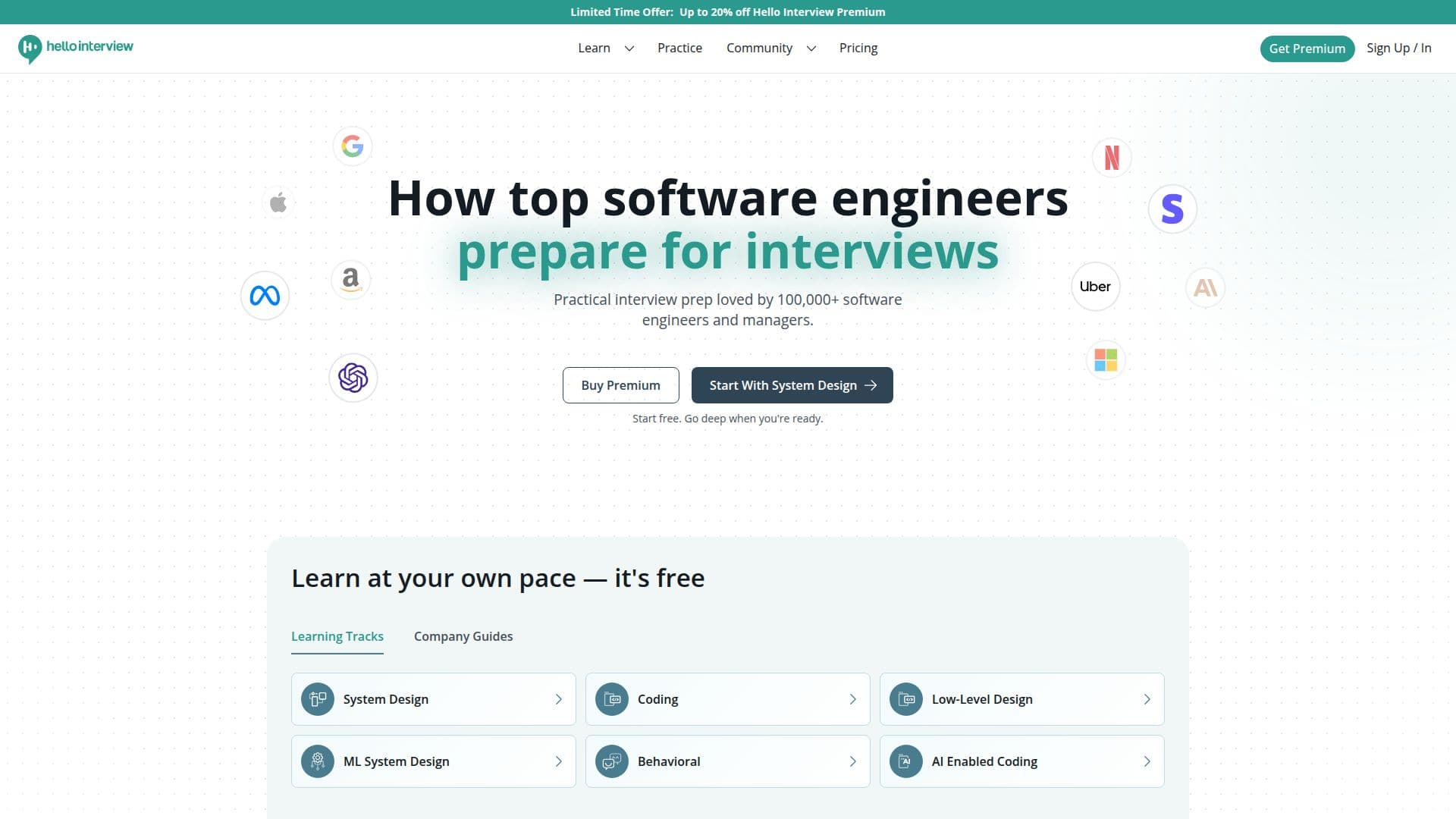Viewport: 1456px width, 819px height.
Task: Click the Netflix logo icon
Action: point(1112,158)
